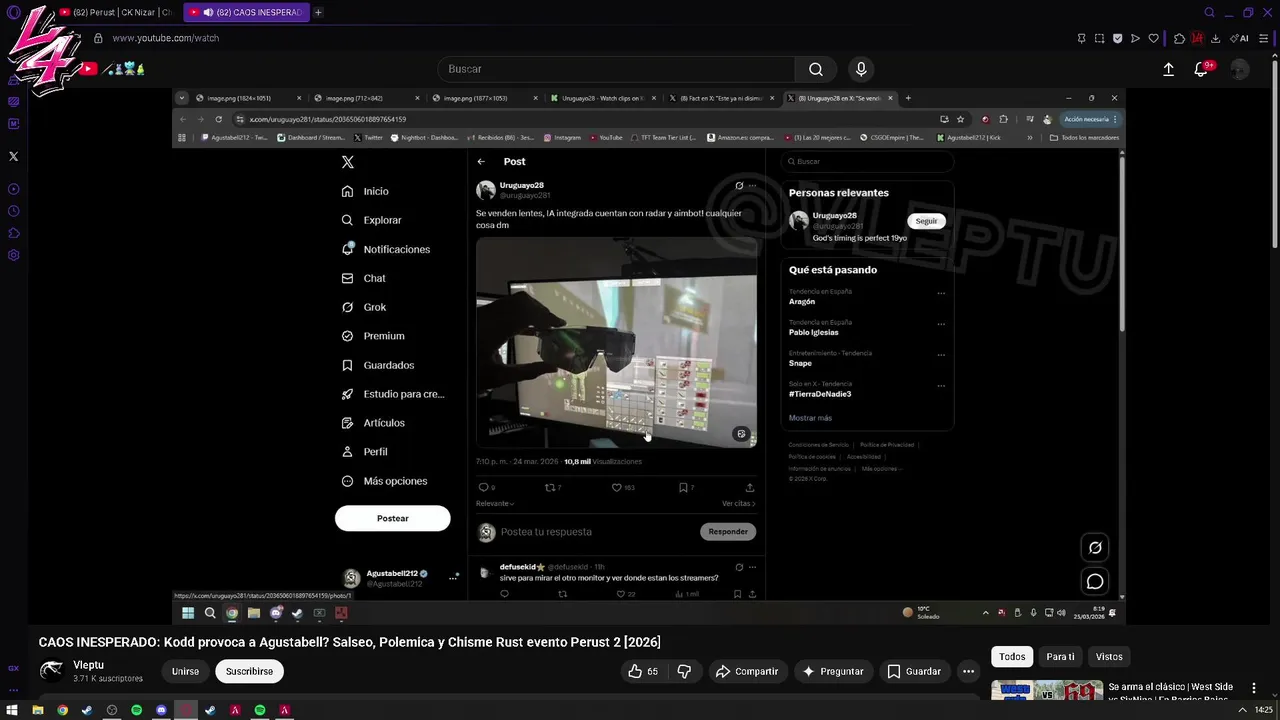Switch to the 'Perust | CK Nizar' tab
The width and height of the screenshot is (1280, 720).
coord(116,13)
